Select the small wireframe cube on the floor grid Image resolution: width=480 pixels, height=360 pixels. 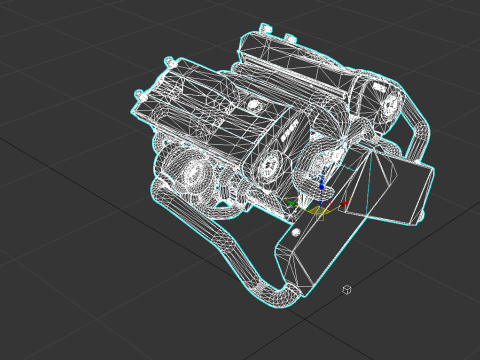point(347,290)
